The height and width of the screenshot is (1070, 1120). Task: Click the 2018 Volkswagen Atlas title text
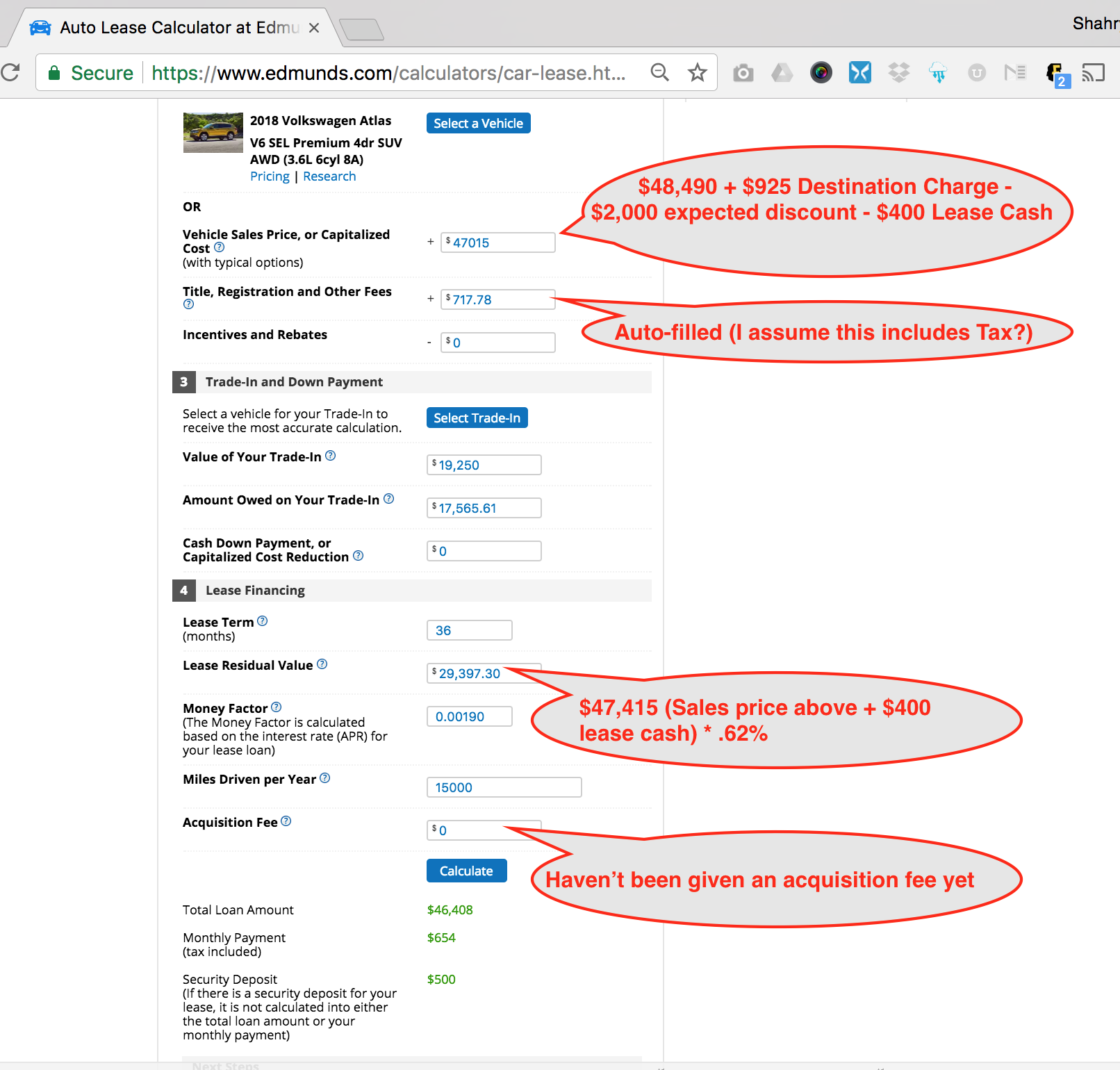(320, 121)
